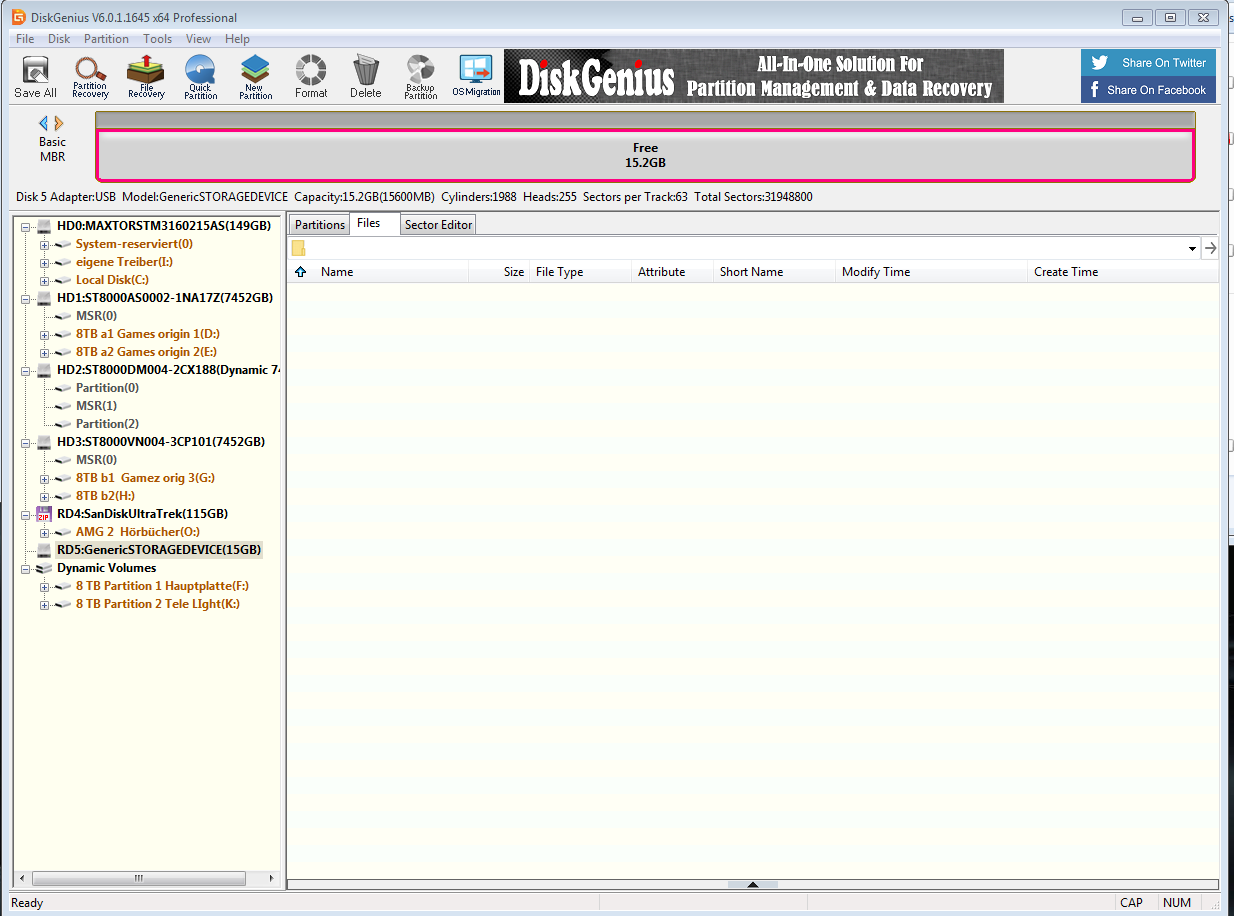
Task: Open the Backup Partition tool
Action: click(x=421, y=77)
